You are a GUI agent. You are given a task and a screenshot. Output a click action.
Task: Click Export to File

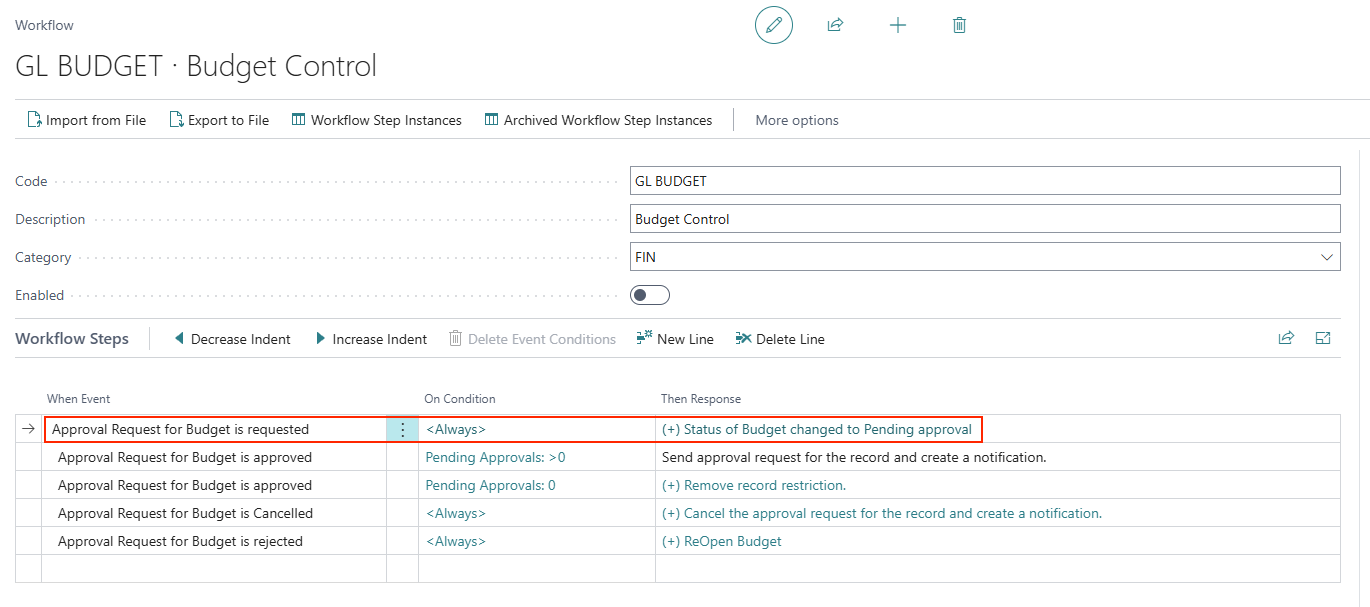pos(218,120)
